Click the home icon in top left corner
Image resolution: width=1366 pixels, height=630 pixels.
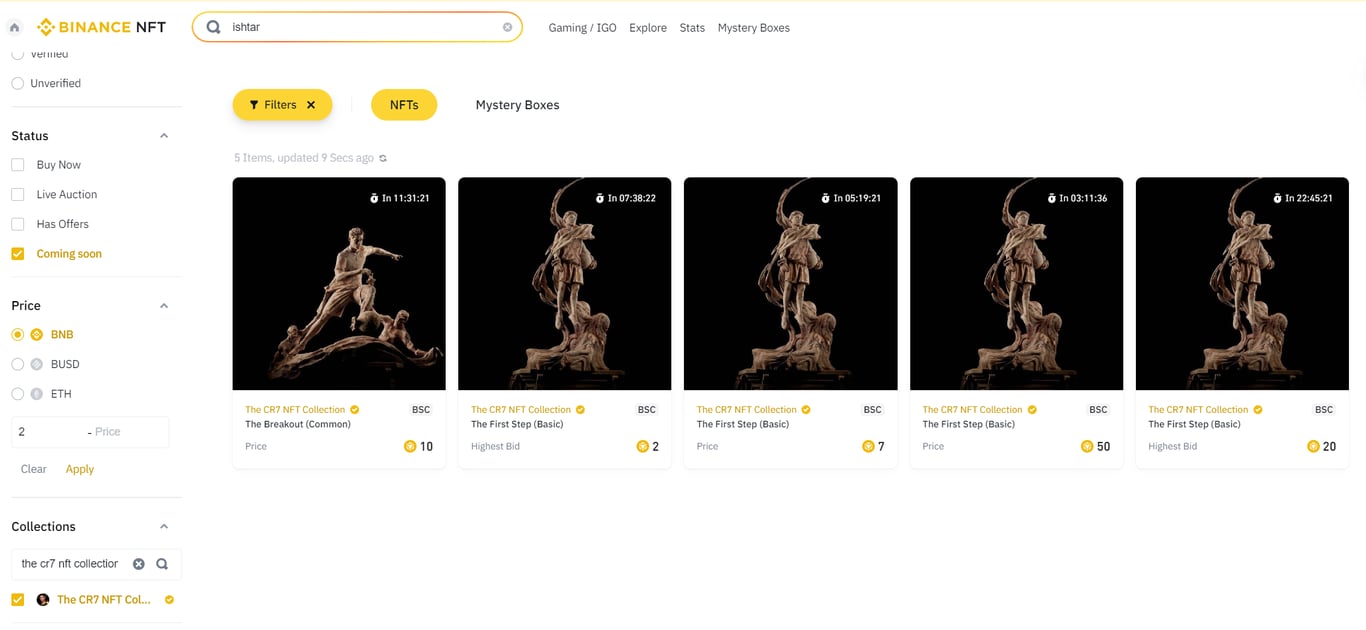coord(14,27)
